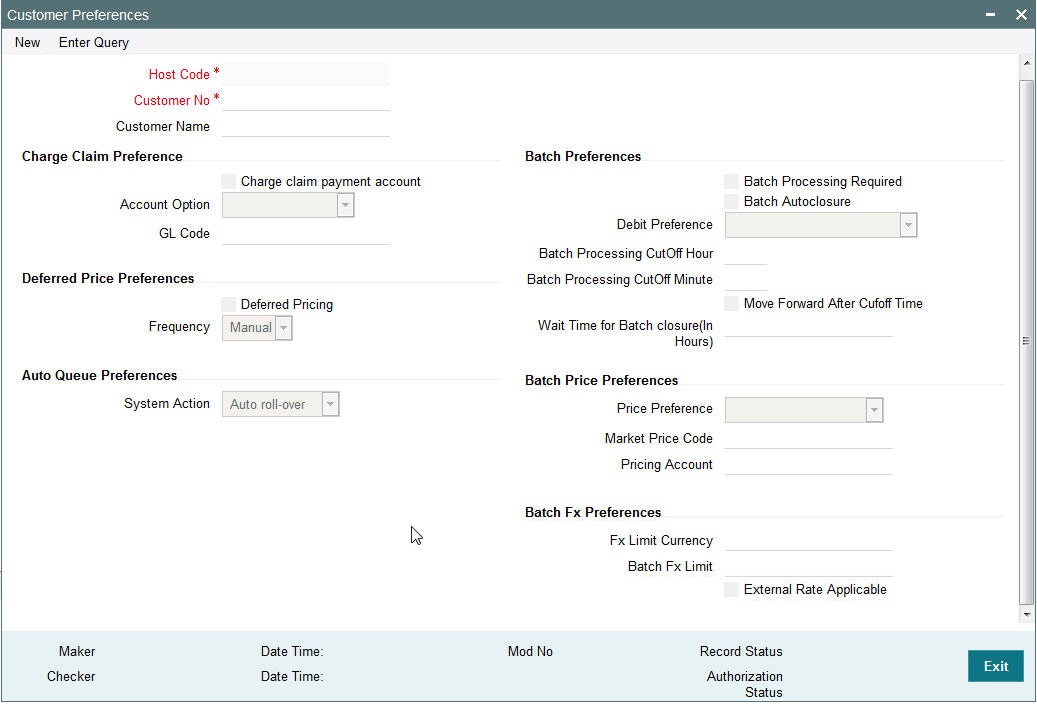1037x704 pixels.
Task: Click the Maker label in the footer
Action: (x=77, y=652)
